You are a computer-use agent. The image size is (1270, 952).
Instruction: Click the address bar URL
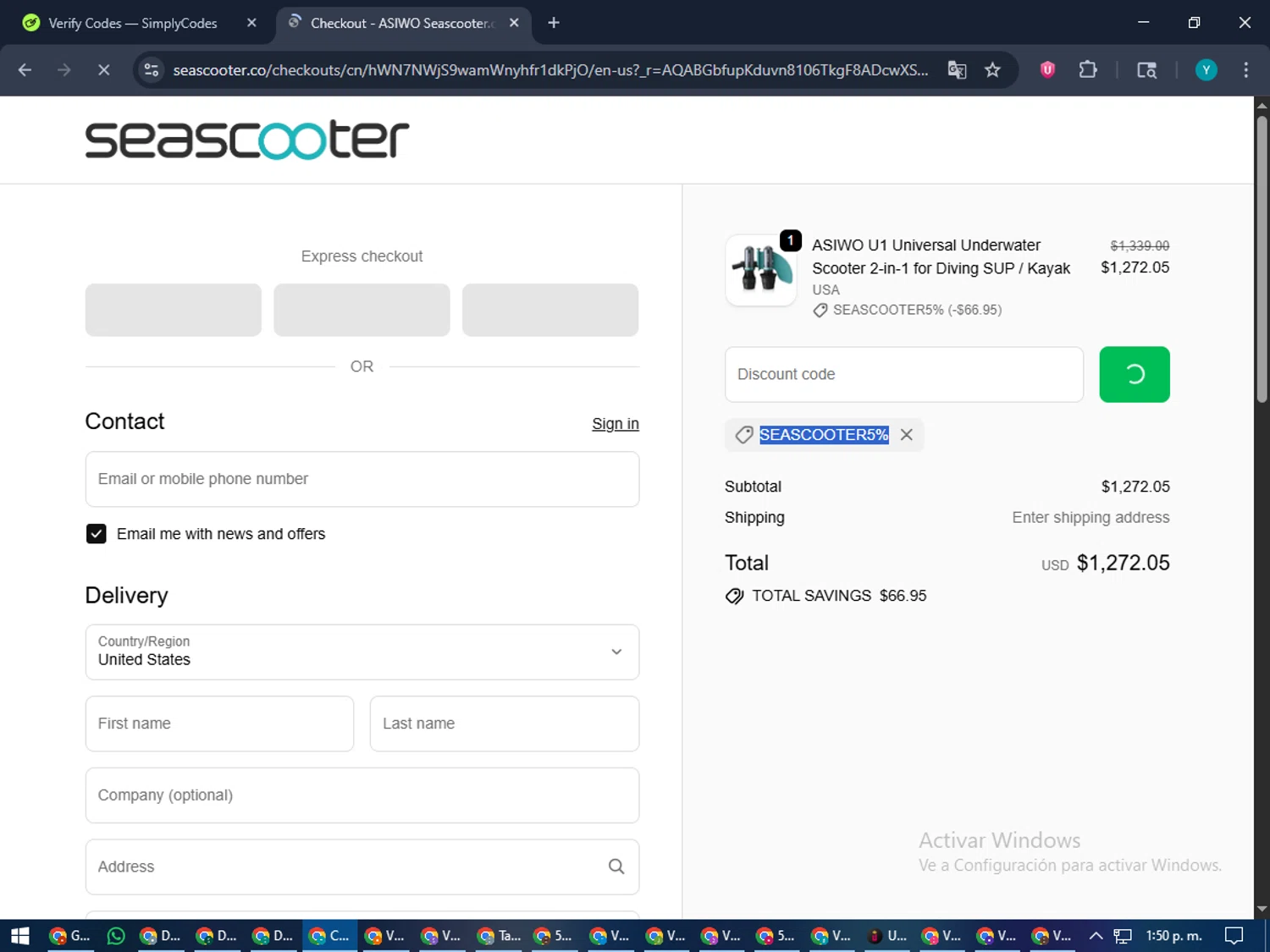tap(550, 70)
